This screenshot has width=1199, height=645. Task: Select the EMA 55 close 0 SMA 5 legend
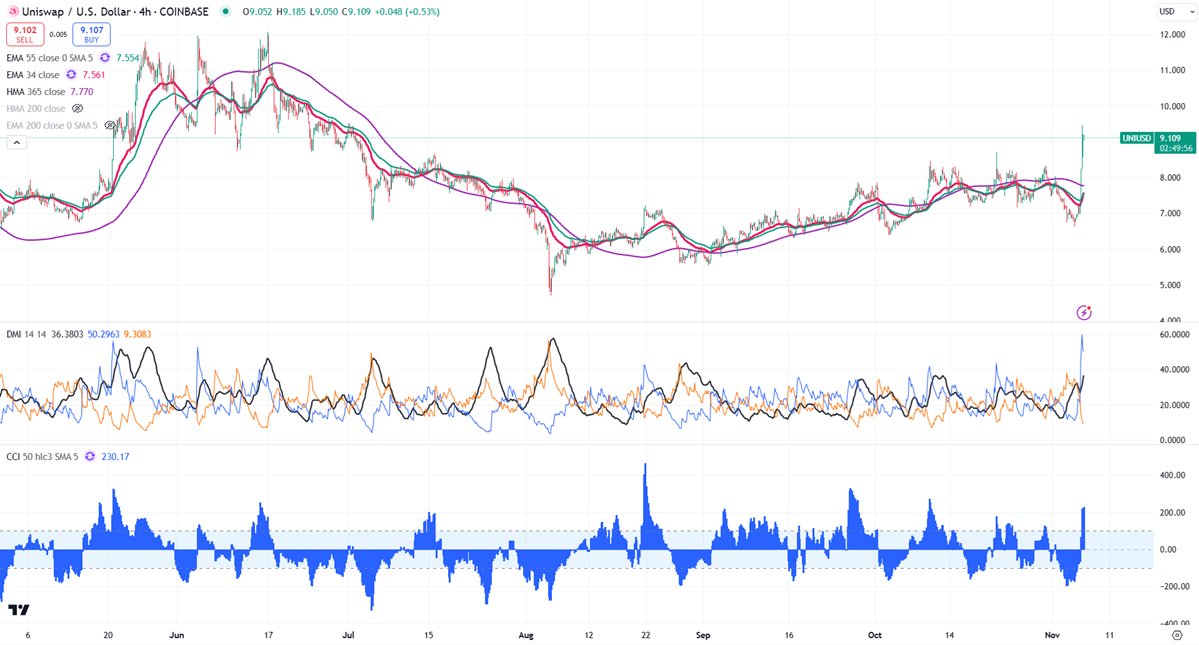tap(50, 58)
